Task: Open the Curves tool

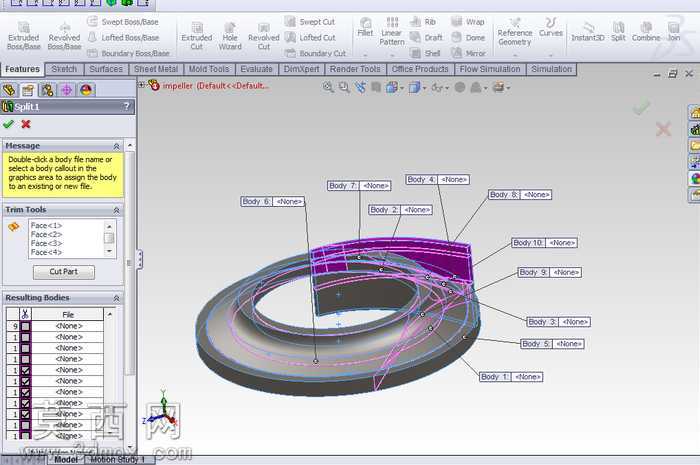Action: click(550, 28)
